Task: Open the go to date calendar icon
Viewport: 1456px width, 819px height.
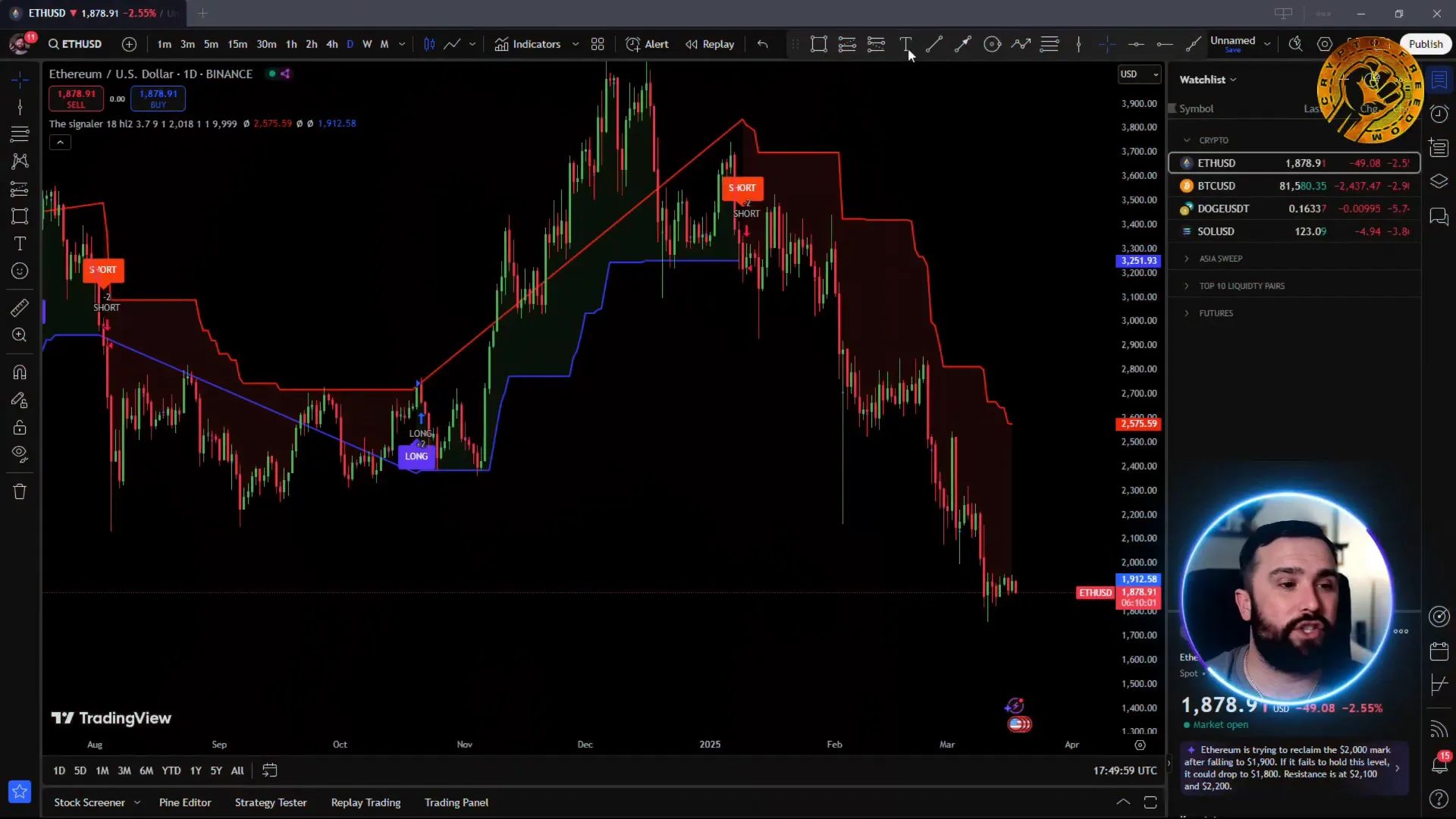Action: (269, 770)
